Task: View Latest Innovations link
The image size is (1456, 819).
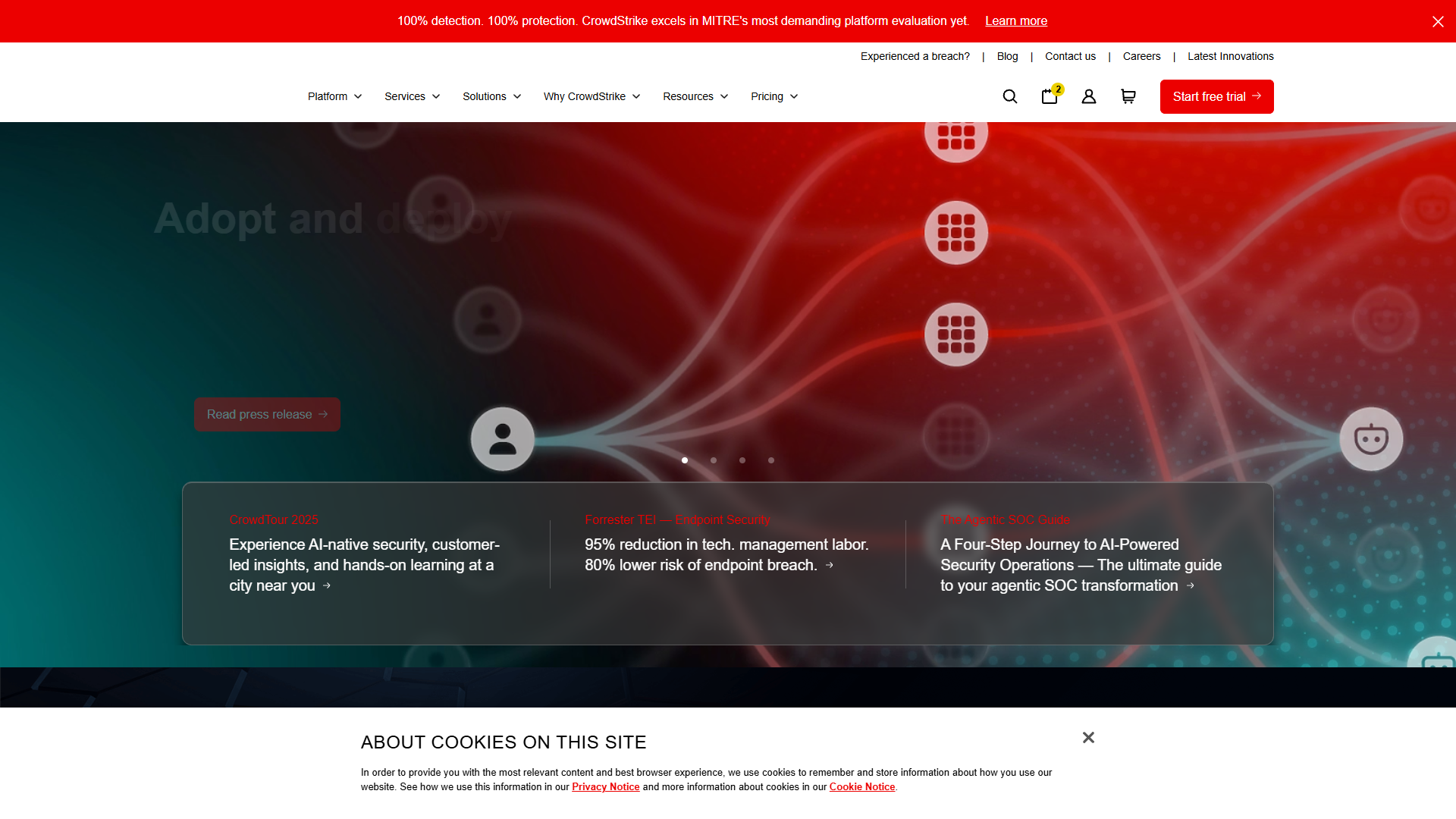Action: click(1230, 56)
